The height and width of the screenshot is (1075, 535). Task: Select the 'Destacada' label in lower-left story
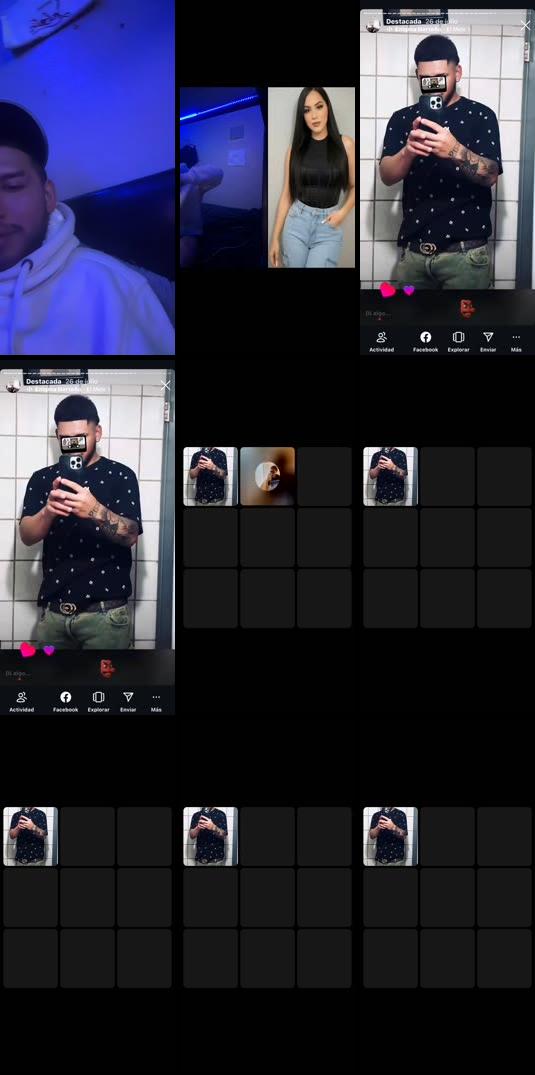(x=43, y=381)
